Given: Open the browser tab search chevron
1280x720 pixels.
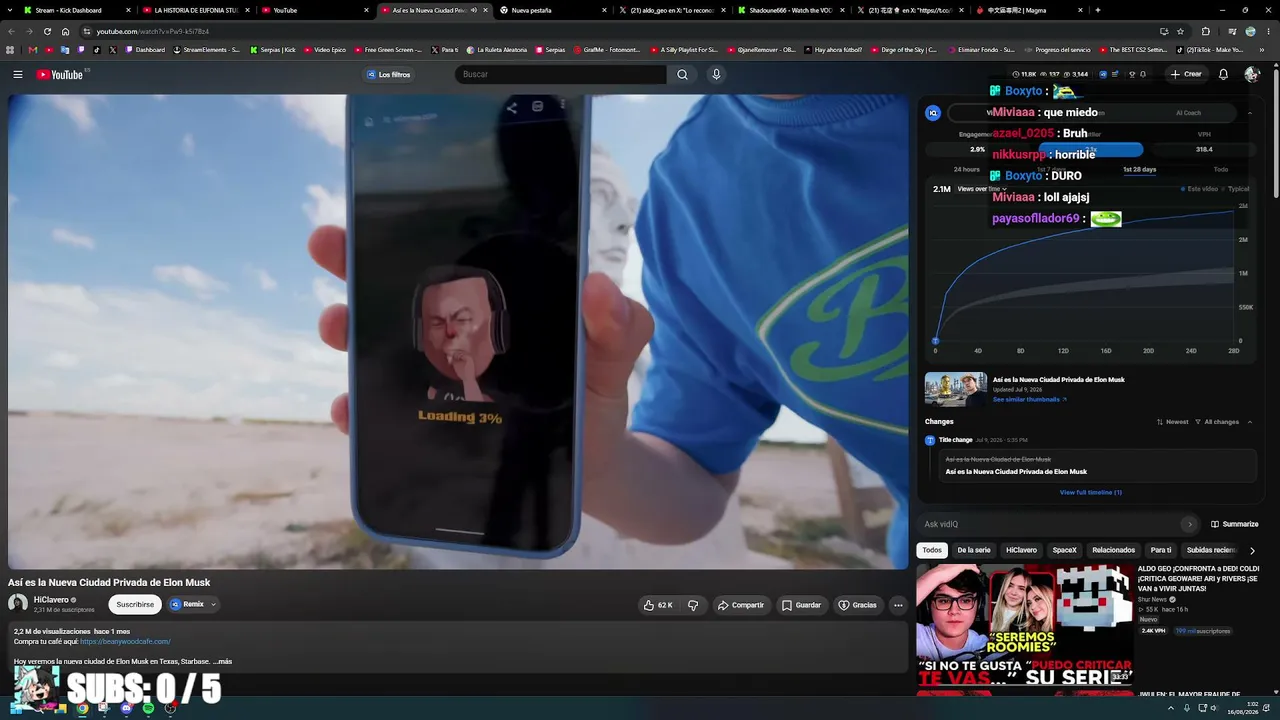Looking at the screenshot, I should tap(11, 10).
